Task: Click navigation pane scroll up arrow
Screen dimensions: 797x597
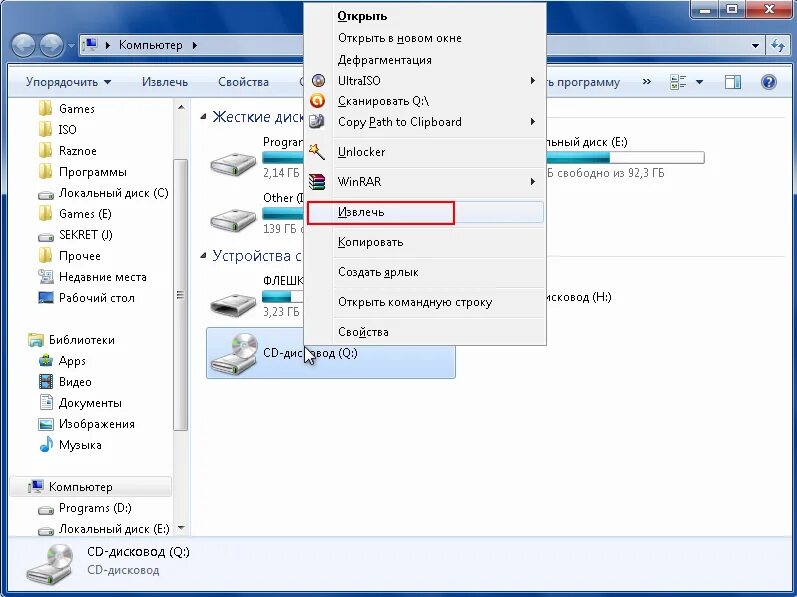Action: tap(181, 107)
